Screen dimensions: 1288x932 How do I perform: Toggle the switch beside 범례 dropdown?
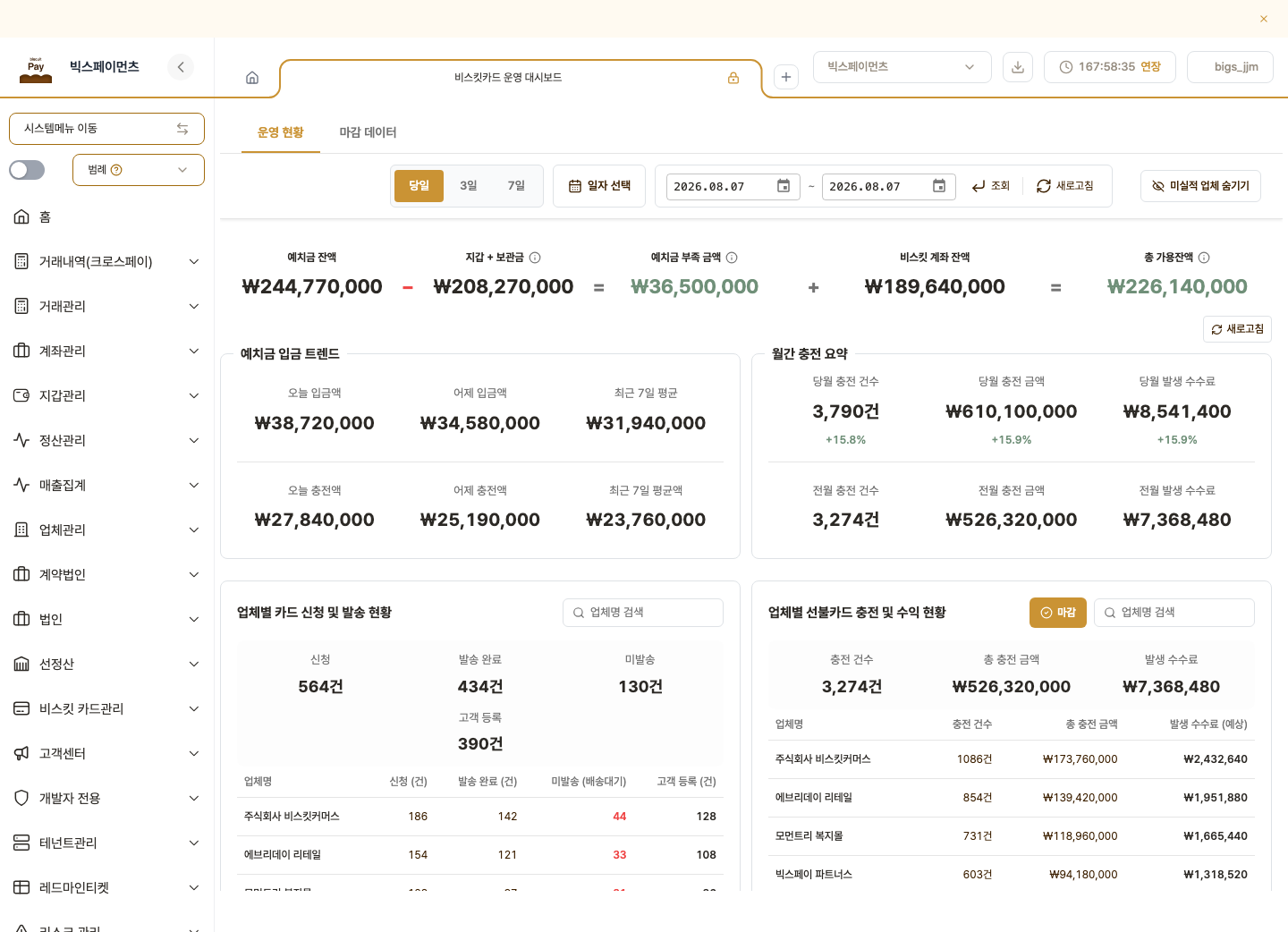(x=27, y=170)
